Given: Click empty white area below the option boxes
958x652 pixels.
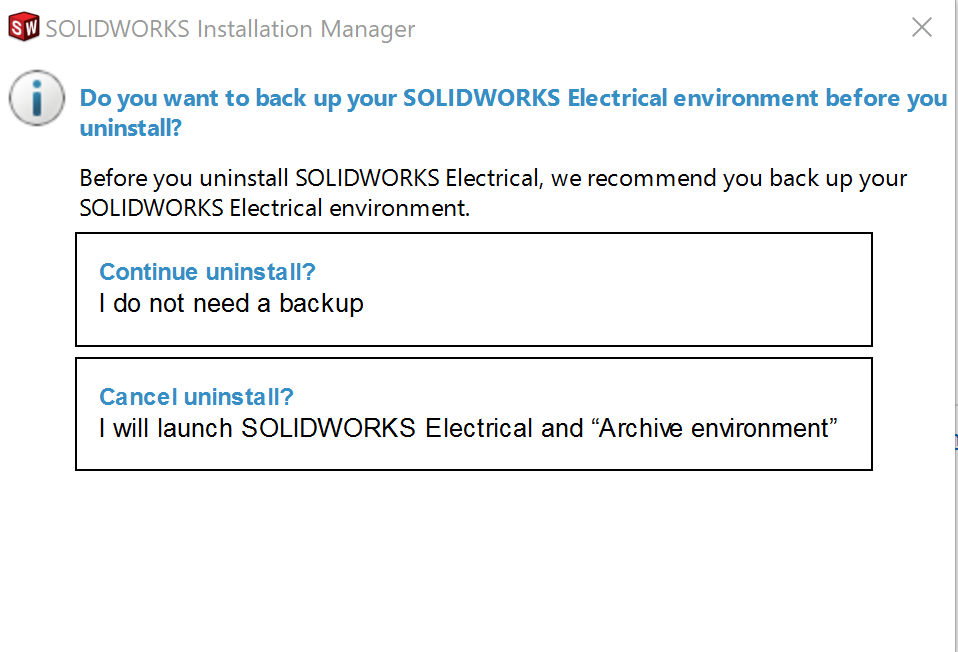Looking at the screenshot, I should 474,556.
